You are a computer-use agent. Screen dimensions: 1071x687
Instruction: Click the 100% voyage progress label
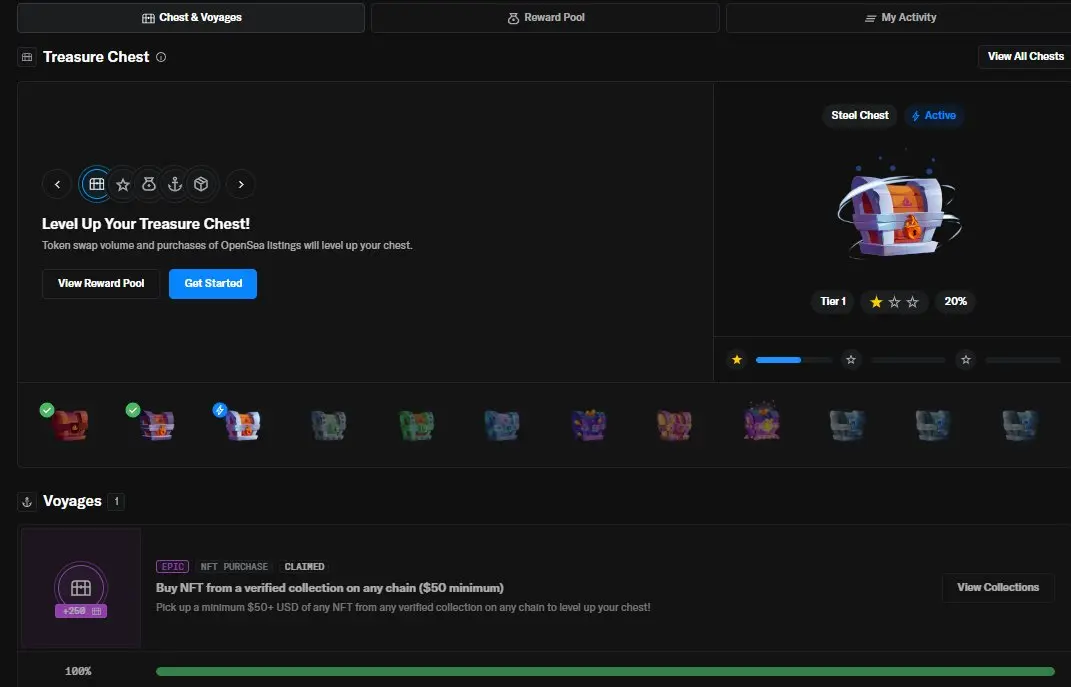(78, 671)
